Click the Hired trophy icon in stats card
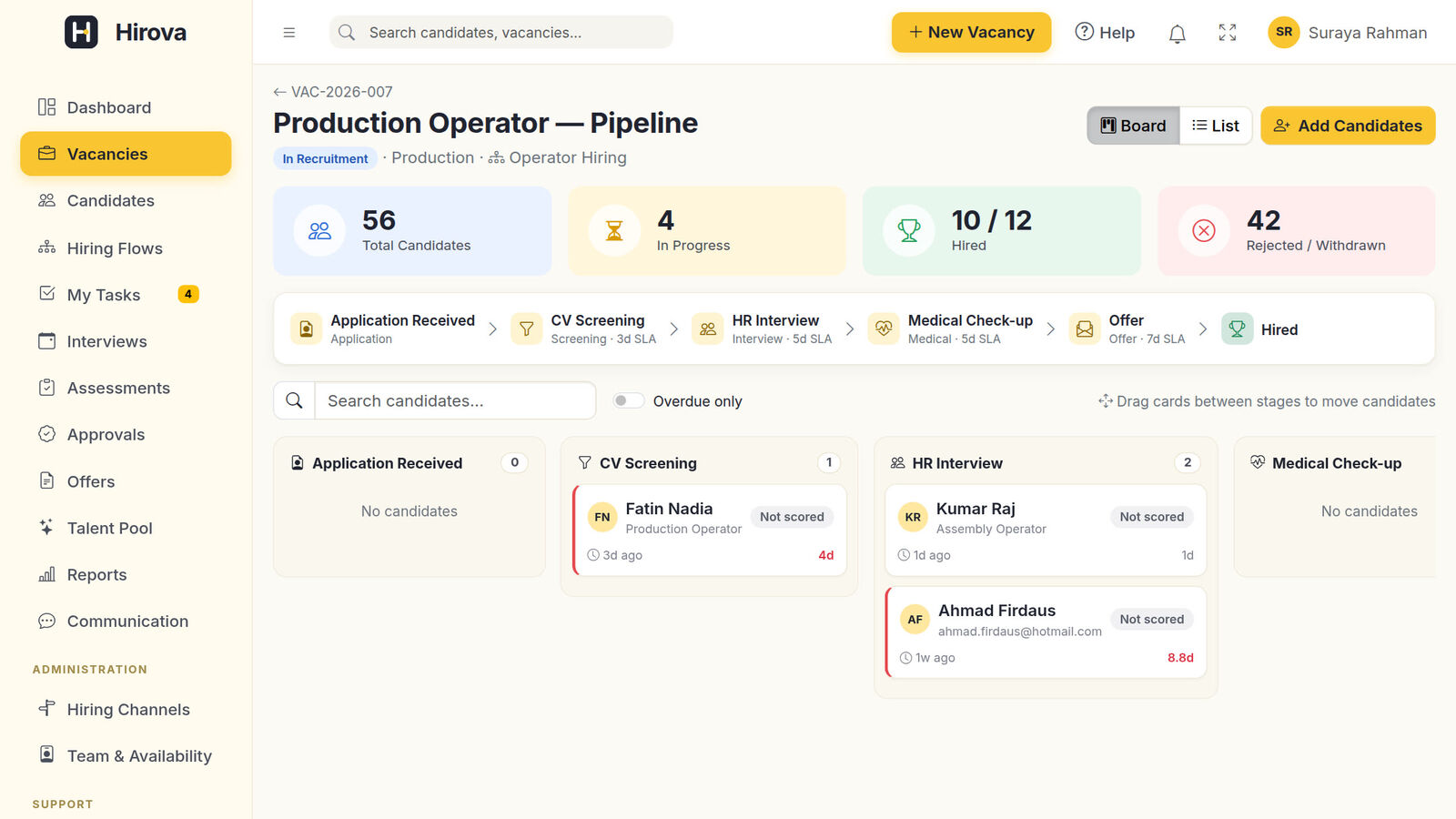The width and height of the screenshot is (1456, 819). 909,231
